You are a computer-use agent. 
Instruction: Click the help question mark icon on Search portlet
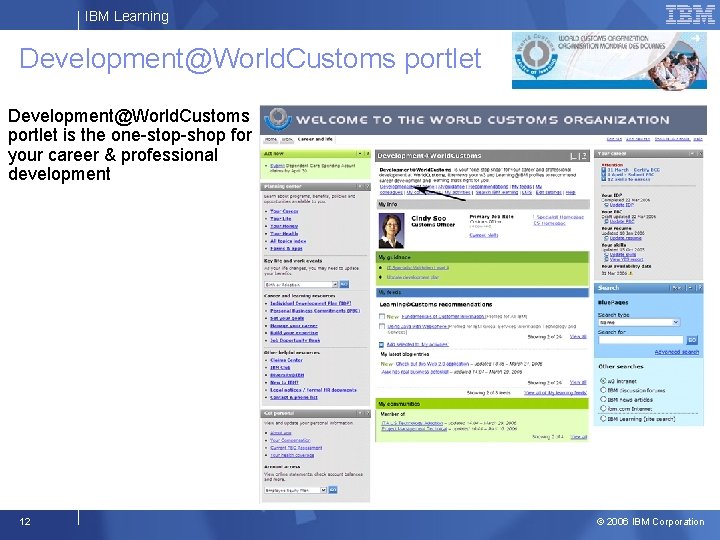[699, 288]
